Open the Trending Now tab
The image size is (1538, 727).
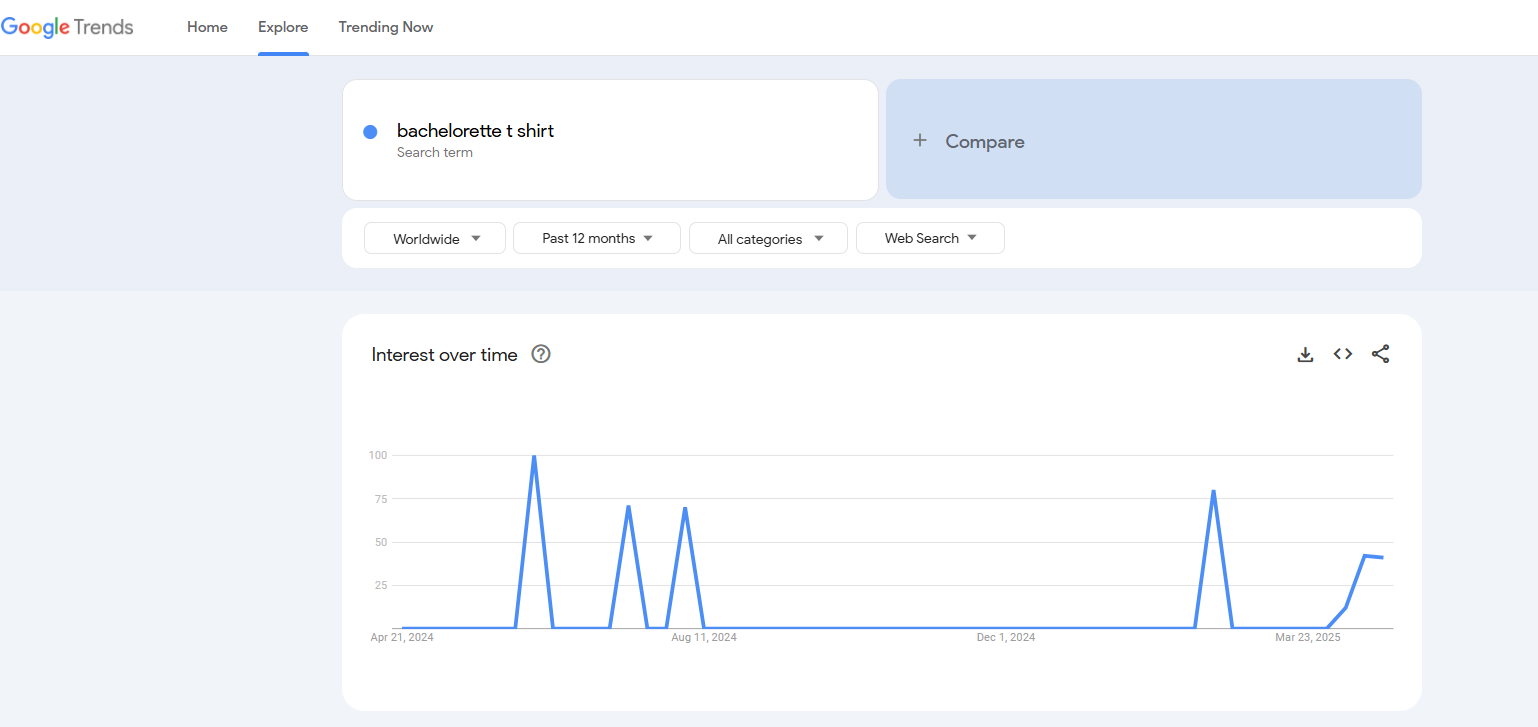(386, 27)
